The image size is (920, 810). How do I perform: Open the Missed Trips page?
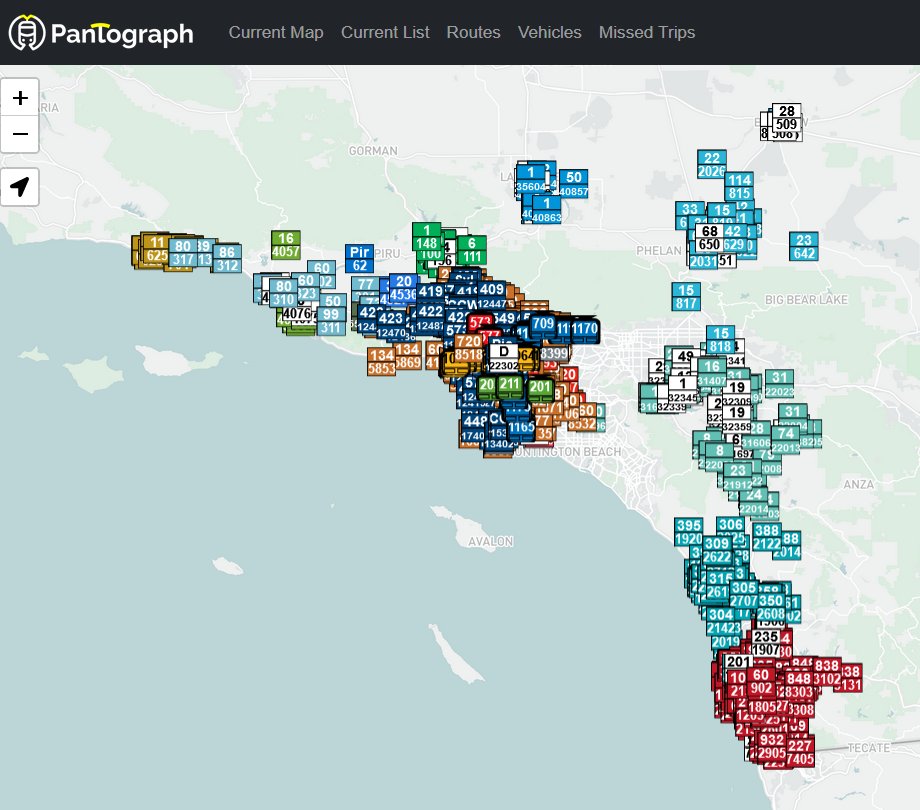[647, 32]
